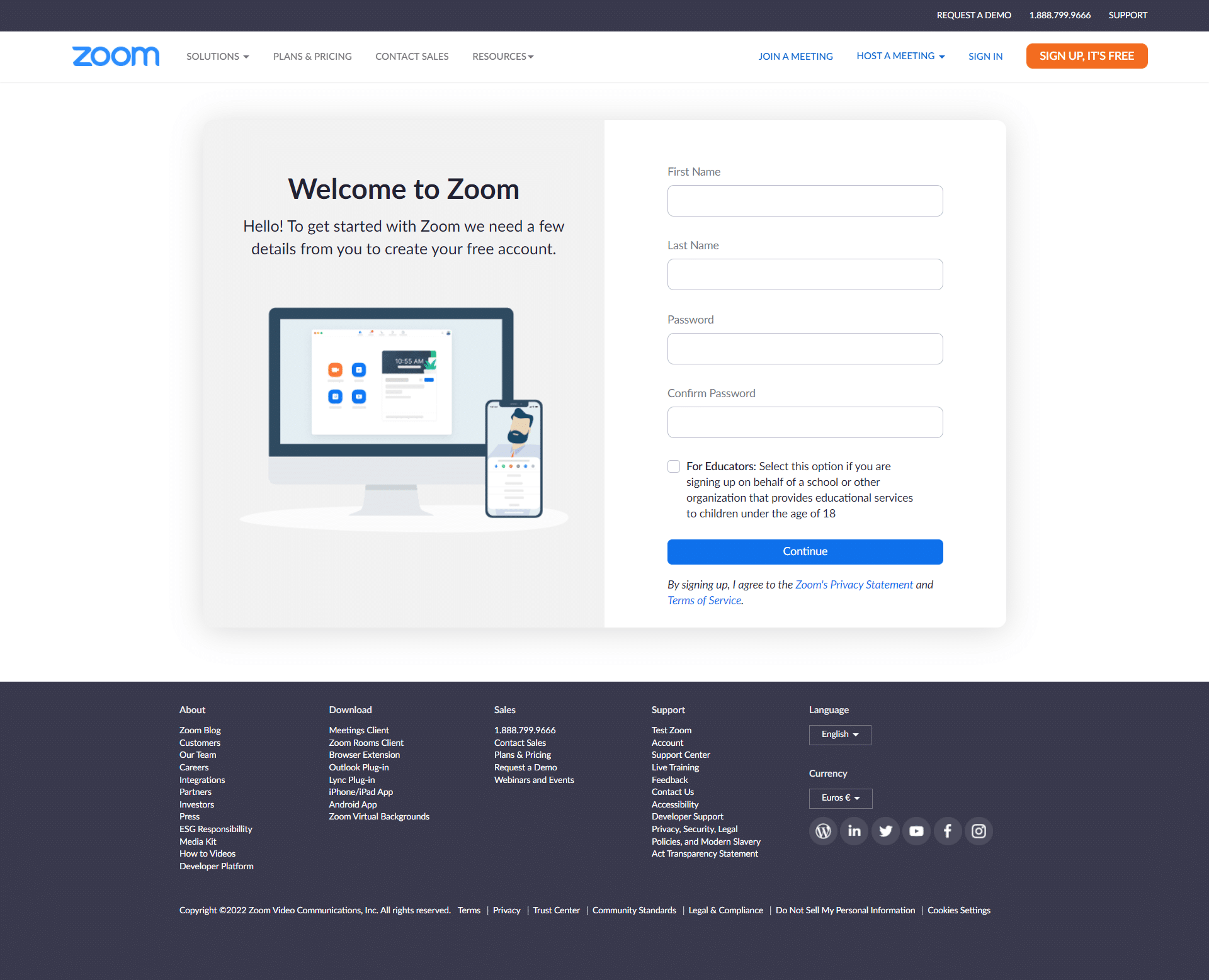Open the Support Center footer link
The image size is (1209, 980).
[x=681, y=755]
